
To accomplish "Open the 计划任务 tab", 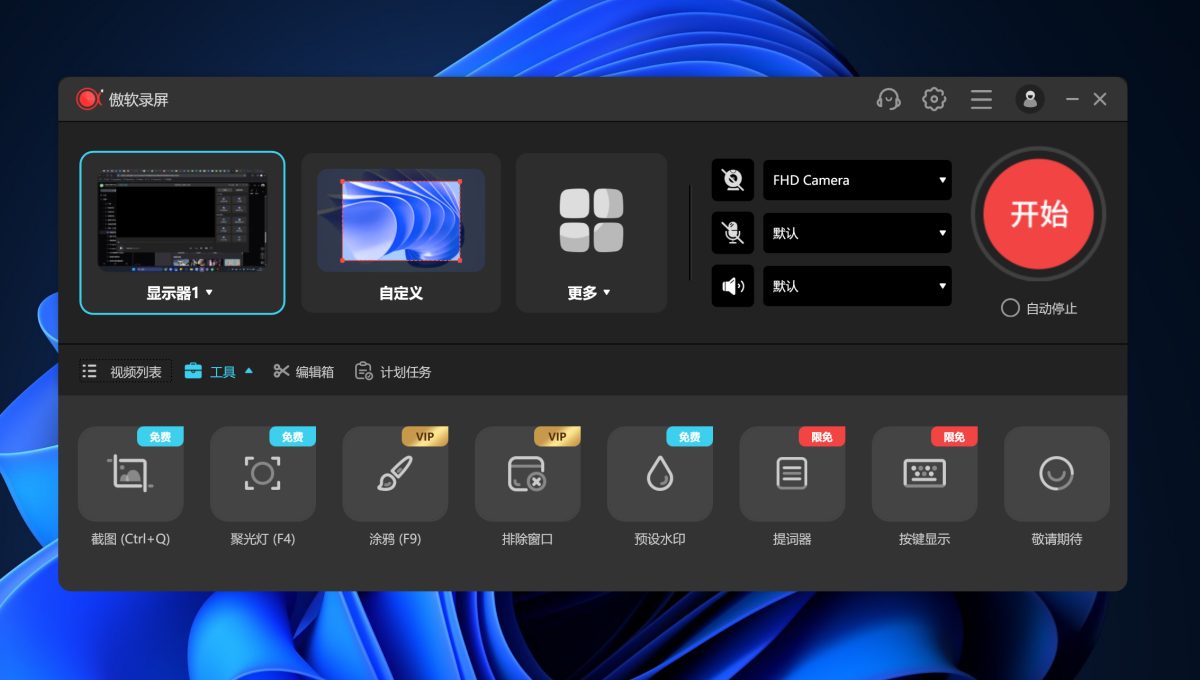I will pyautogui.click(x=393, y=372).
